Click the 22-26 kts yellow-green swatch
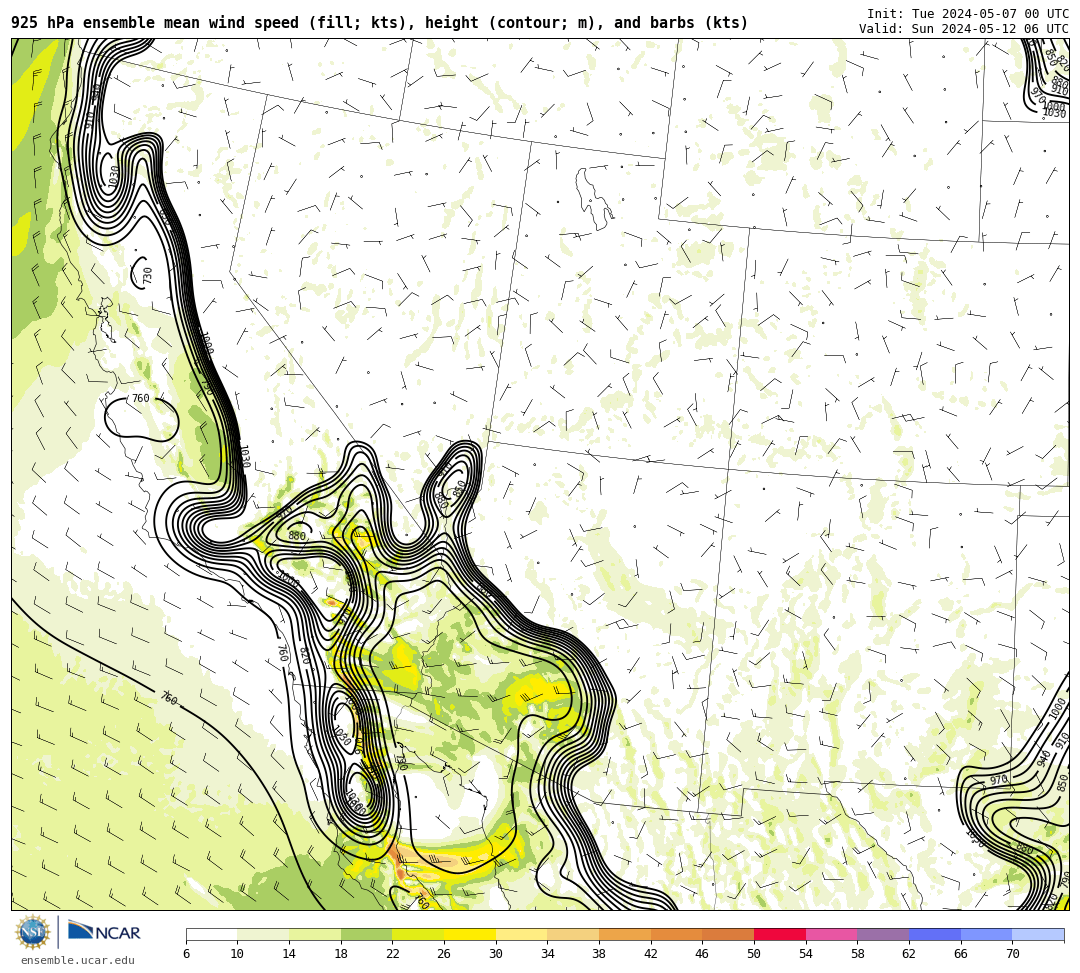1080x973 pixels. [x=418, y=934]
